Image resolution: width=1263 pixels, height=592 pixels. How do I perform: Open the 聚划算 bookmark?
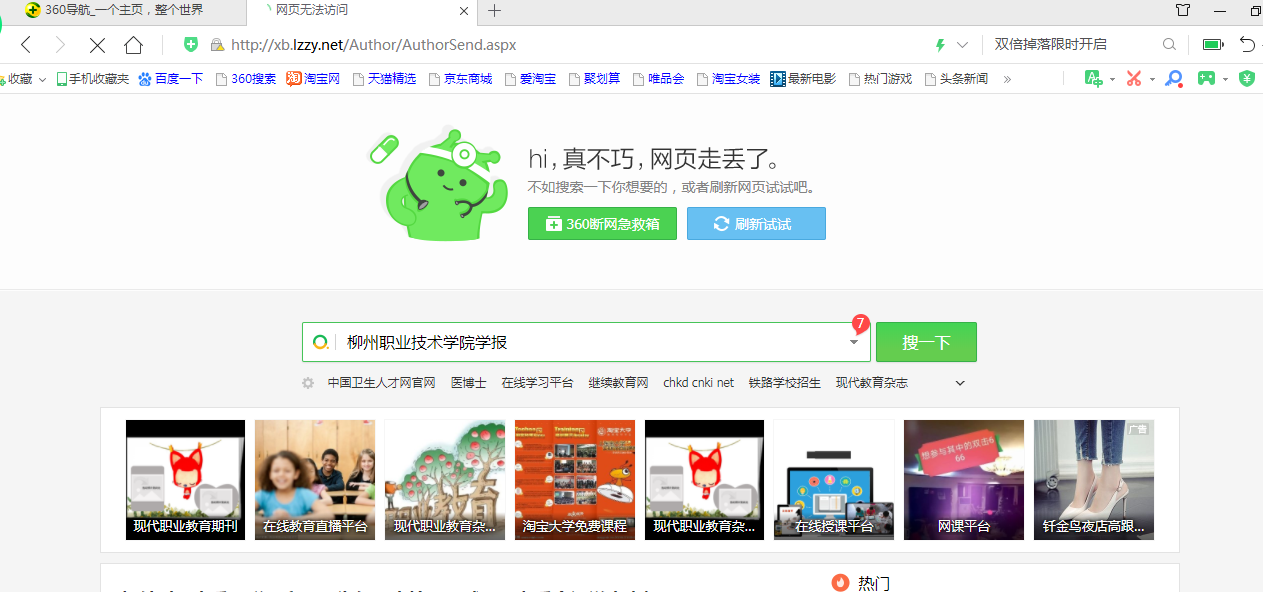(x=594, y=79)
